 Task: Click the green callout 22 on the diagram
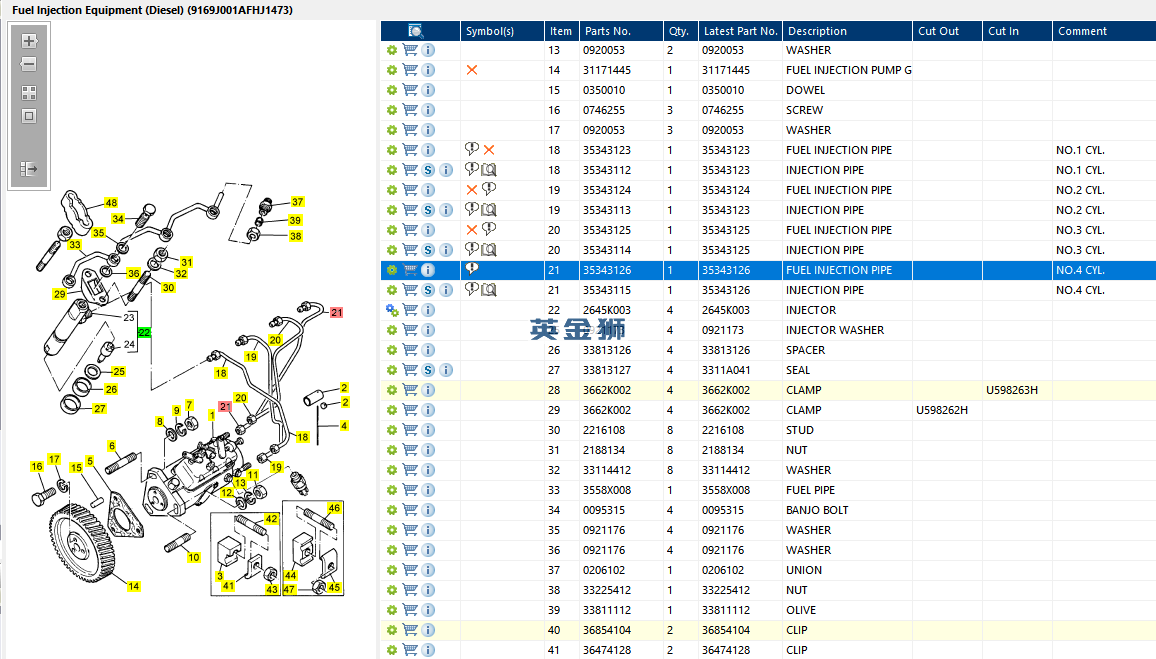tap(144, 332)
